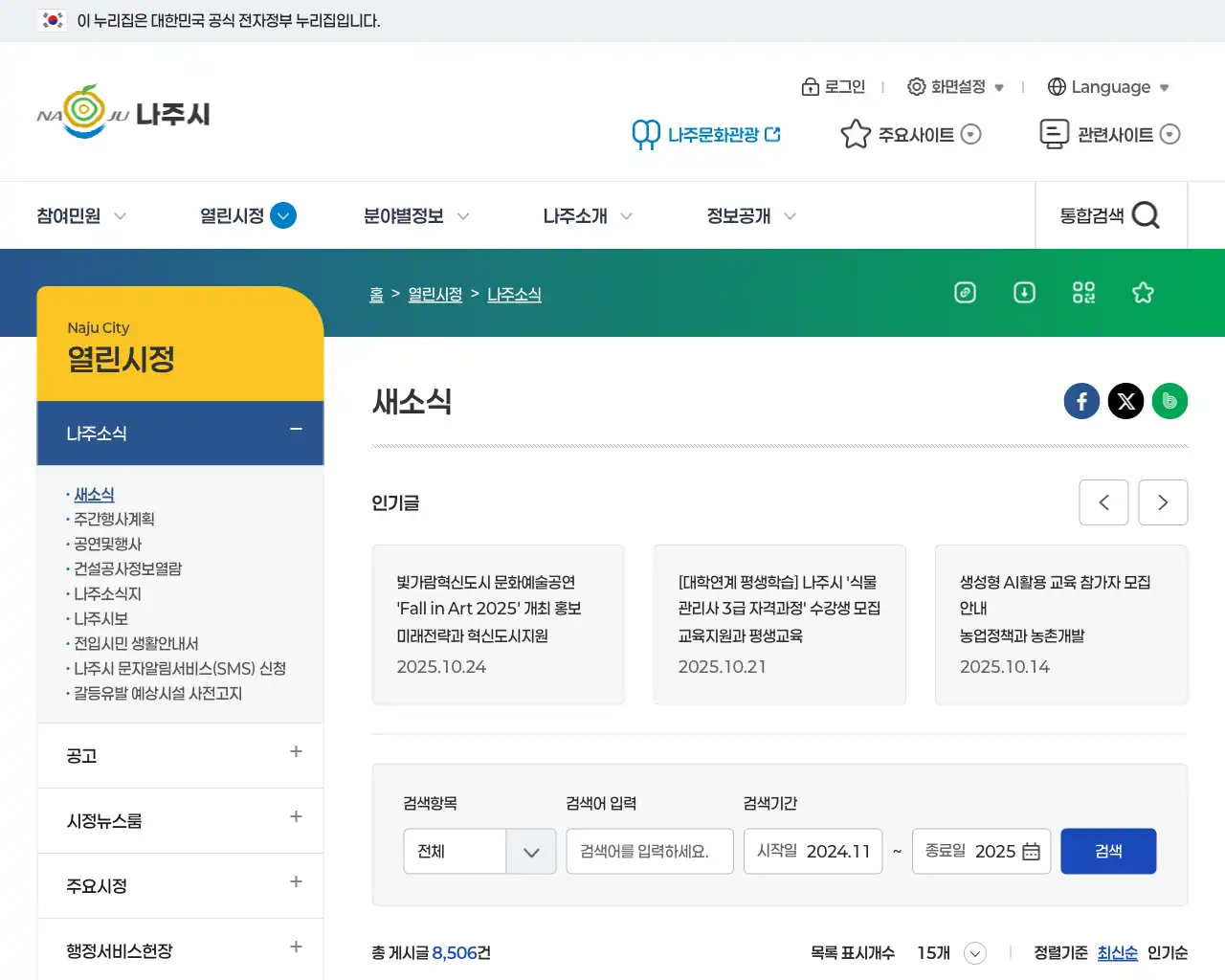The height and width of the screenshot is (980, 1225).
Task: Share the page on Facebook
Action: point(1081,401)
